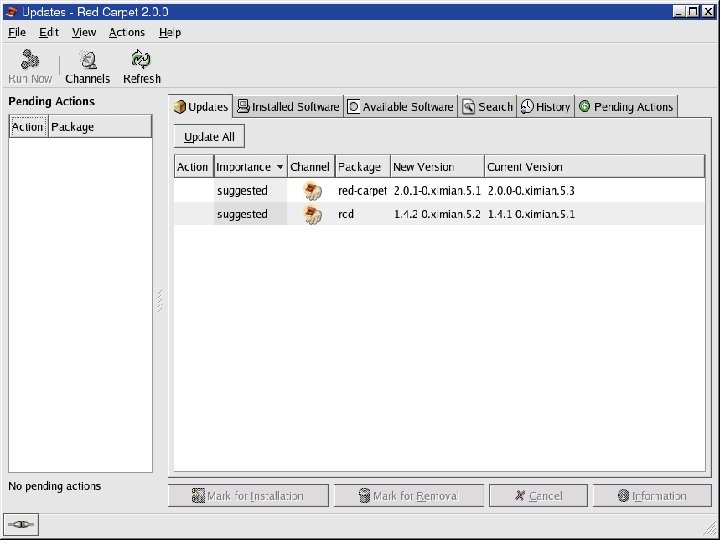Switch to the Search tab
Image resolution: width=720 pixels, height=540 pixels.
click(487, 107)
